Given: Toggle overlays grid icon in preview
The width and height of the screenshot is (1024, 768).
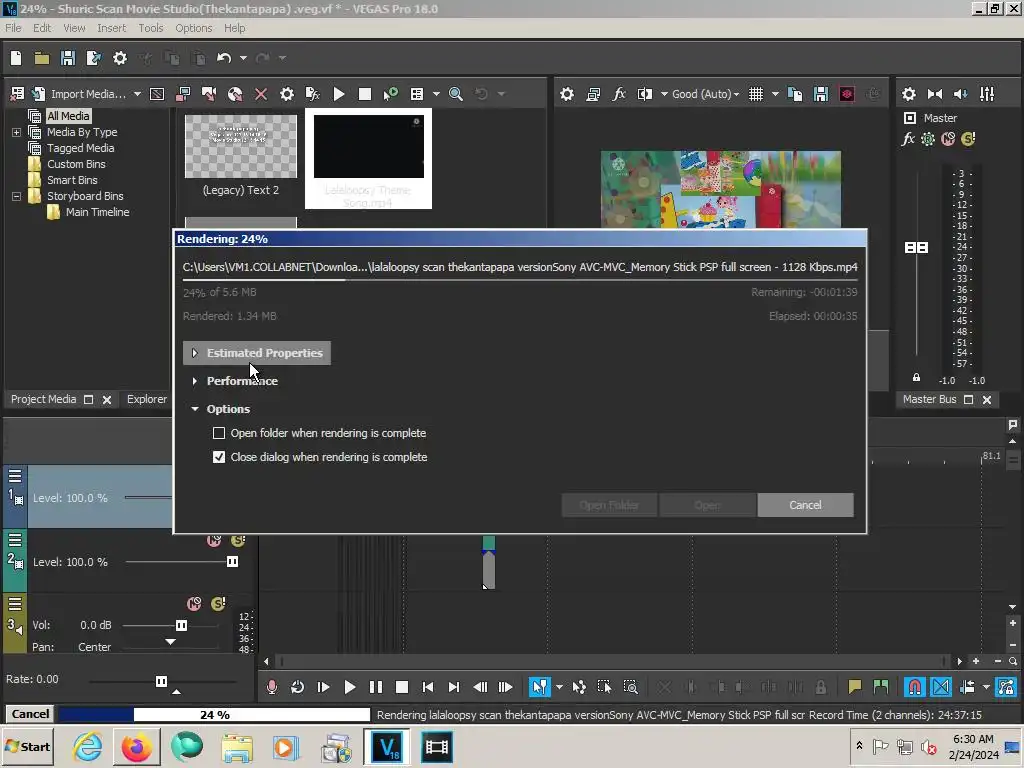Looking at the screenshot, I should click(756, 94).
